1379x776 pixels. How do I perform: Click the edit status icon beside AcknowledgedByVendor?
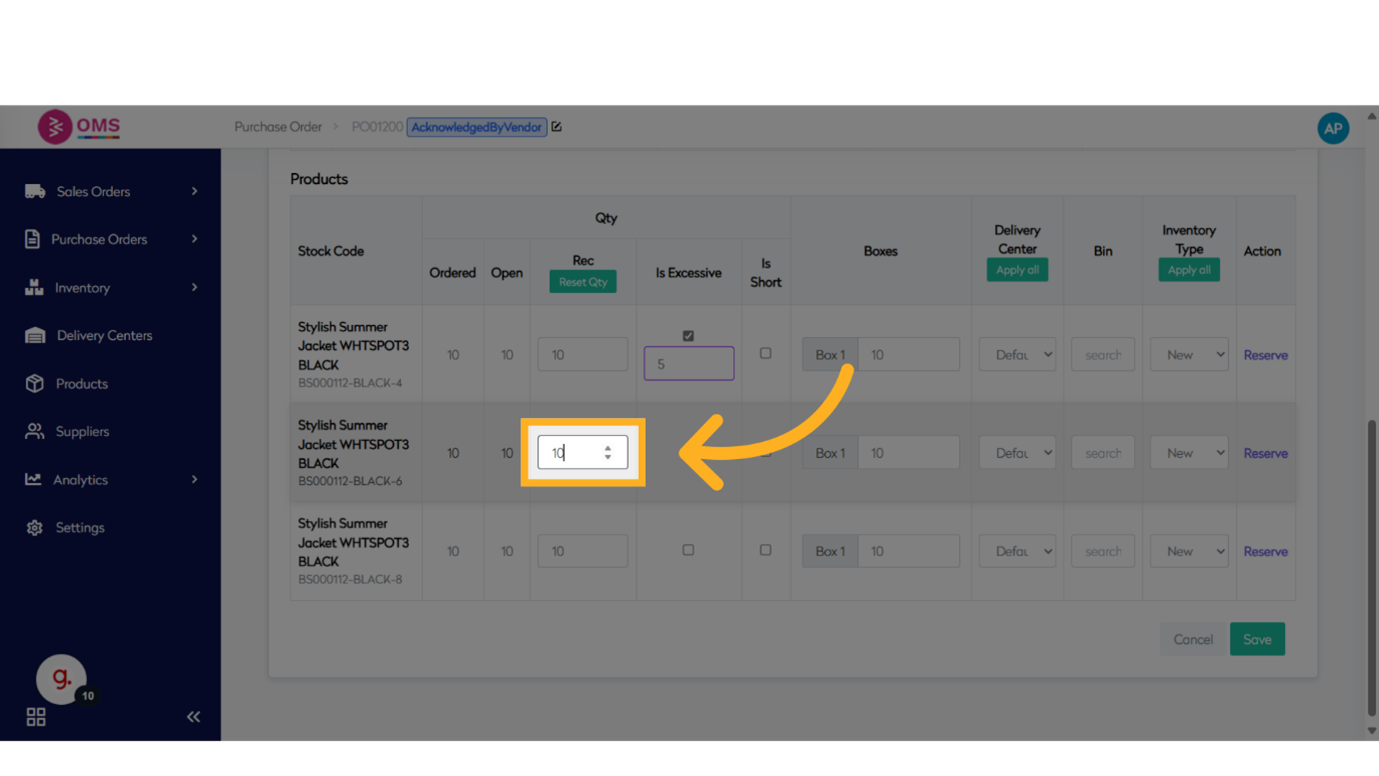557,127
